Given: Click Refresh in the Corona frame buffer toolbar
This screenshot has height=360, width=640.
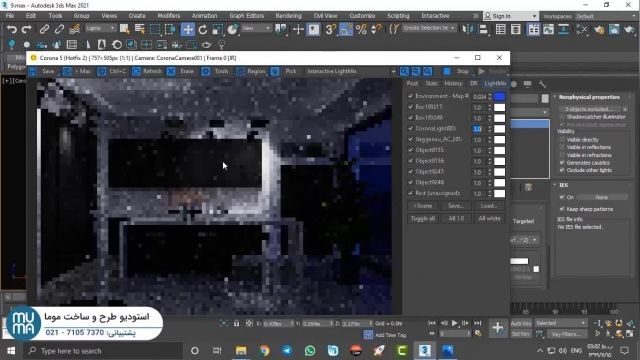Looking at the screenshot, I should click(147, 71).
